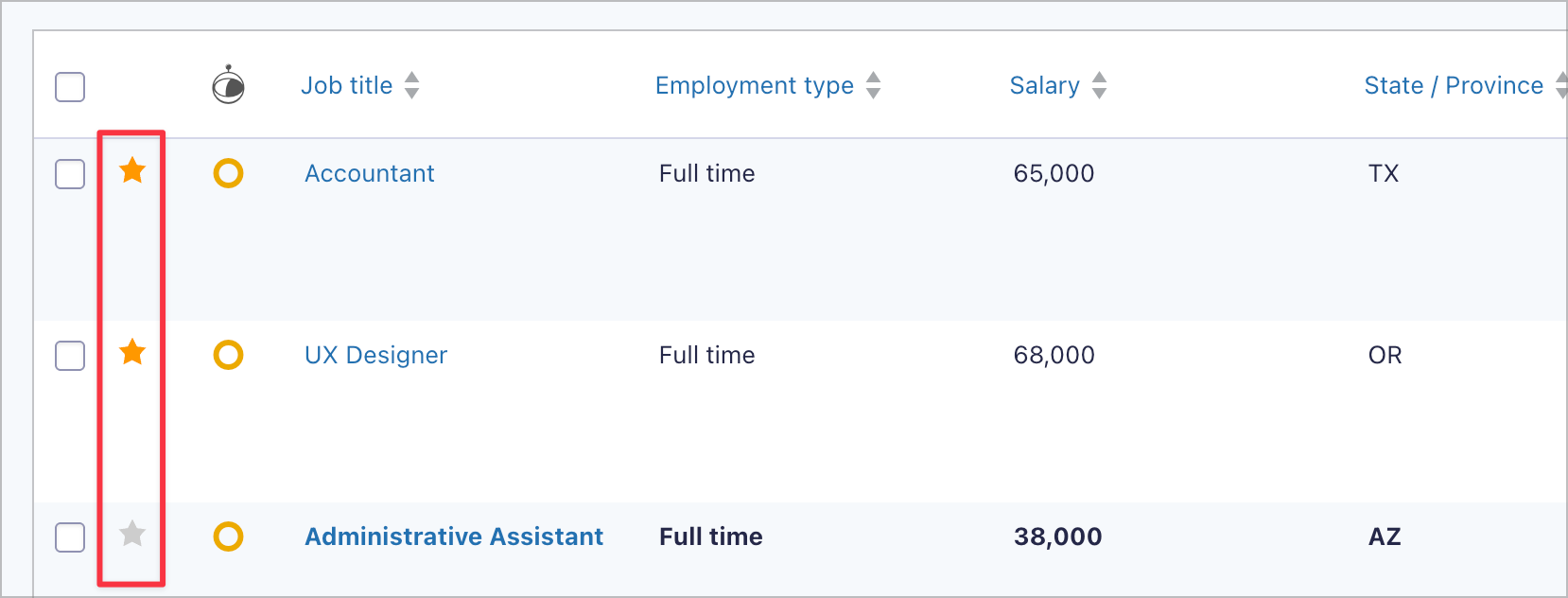Select the Administrative Assistant row checkbox
This screenshot has height=598, width=1568.
70,537
